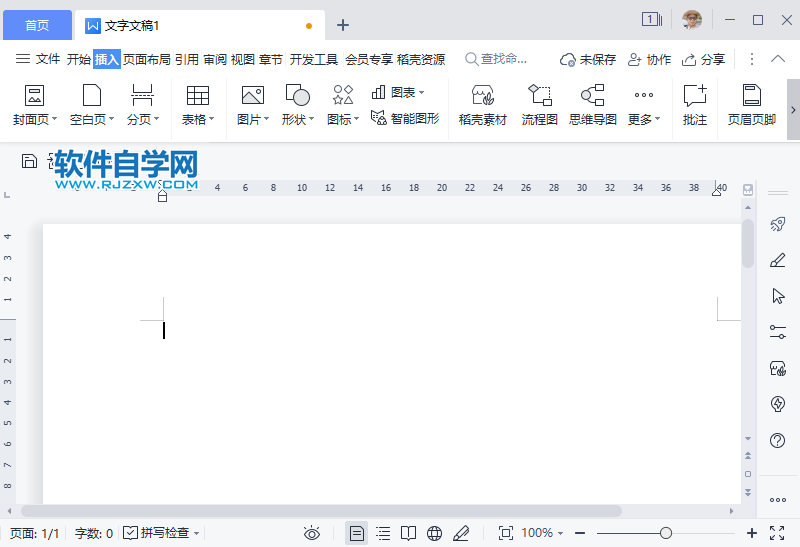Insert a picture (图片)
800x547 pixels.
click(253, 105)
